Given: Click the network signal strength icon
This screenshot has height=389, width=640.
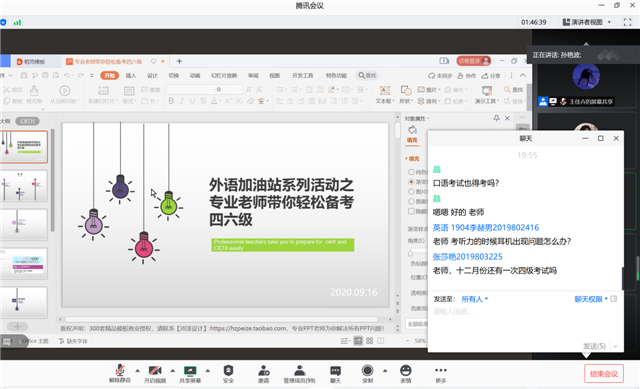Looking at the screenshot, I should (x=17, y=22).
